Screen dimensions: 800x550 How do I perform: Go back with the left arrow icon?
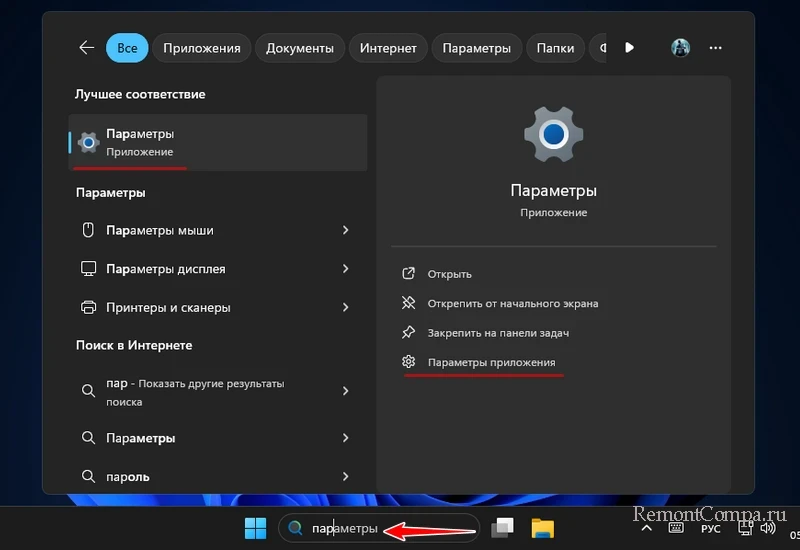pos(87,48)
